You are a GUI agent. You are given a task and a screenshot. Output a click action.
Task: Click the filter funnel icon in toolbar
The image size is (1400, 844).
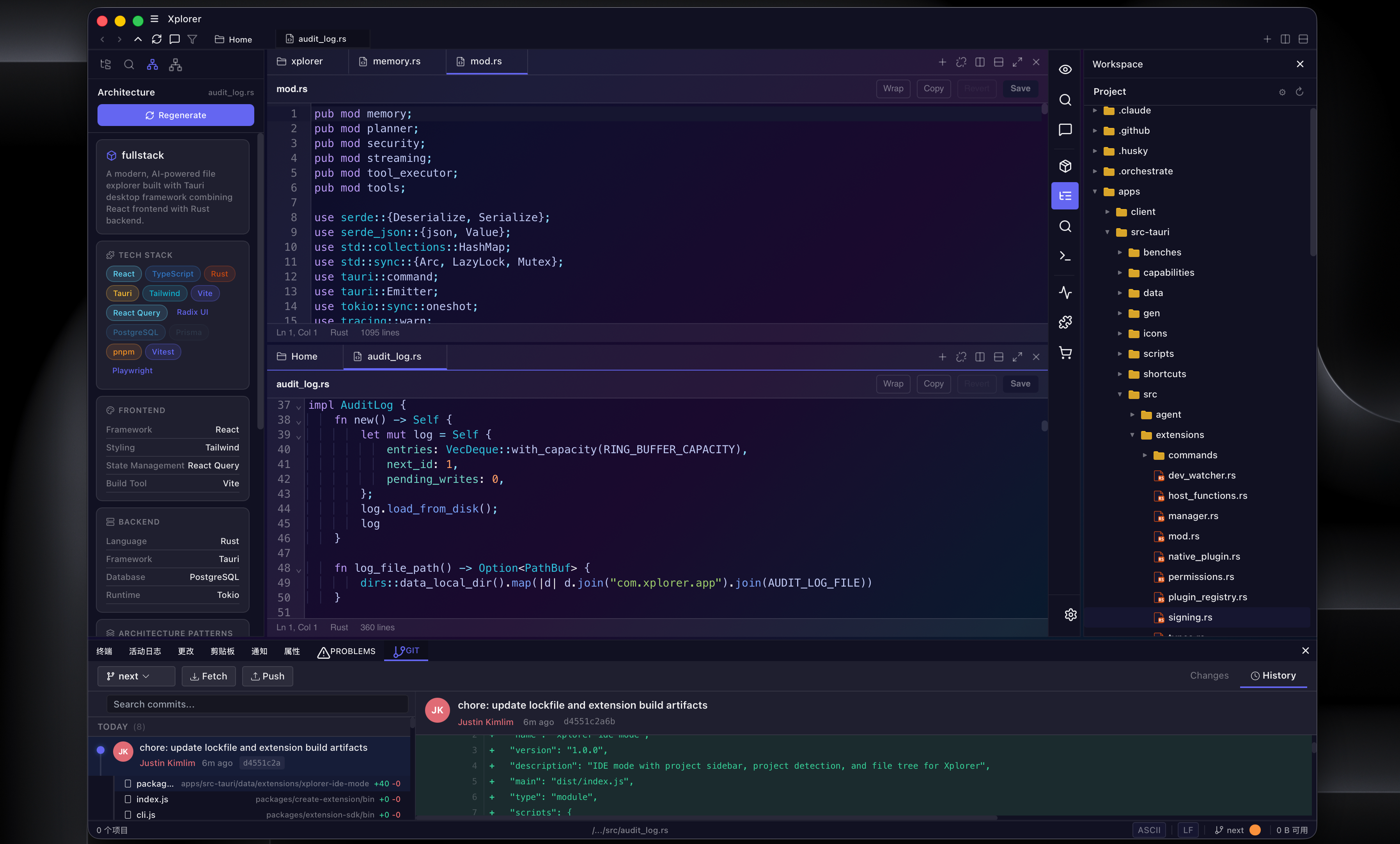tap(192, 39)
